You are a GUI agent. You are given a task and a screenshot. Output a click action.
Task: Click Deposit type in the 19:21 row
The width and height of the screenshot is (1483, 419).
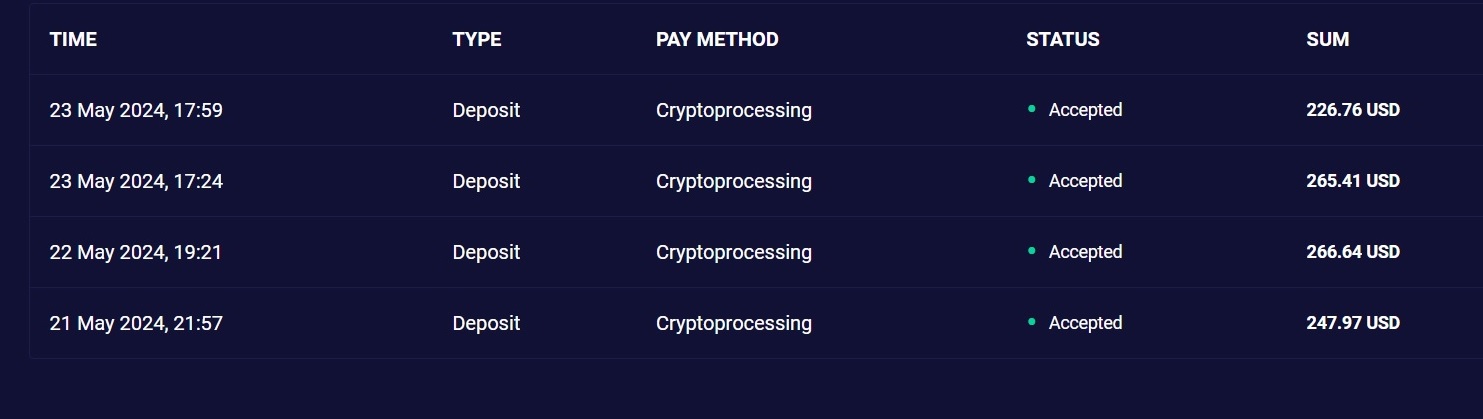coord(486,252)
